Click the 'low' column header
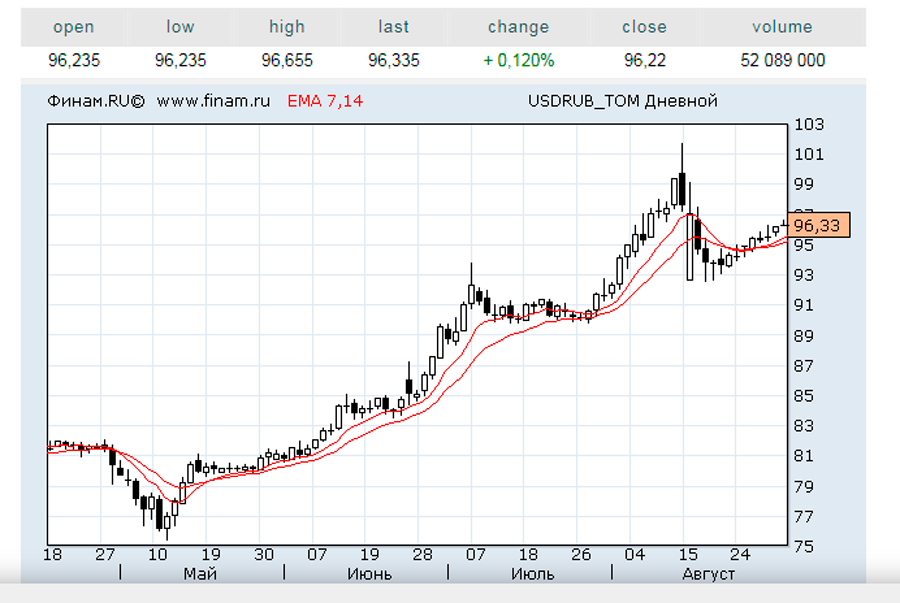This screenshot has width=900, height=603. 181,27
